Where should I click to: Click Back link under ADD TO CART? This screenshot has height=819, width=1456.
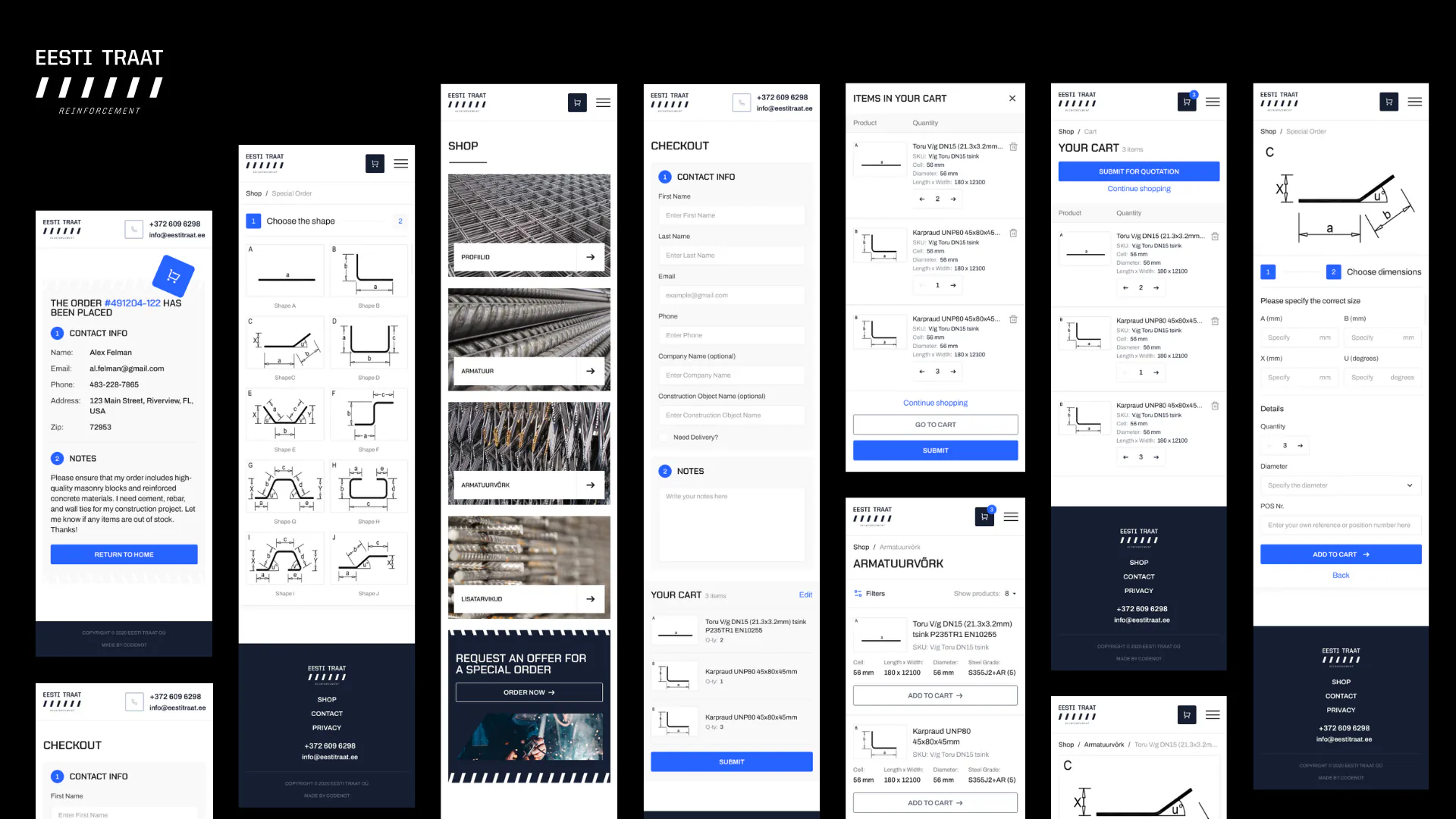click(x=1341, y=576)
